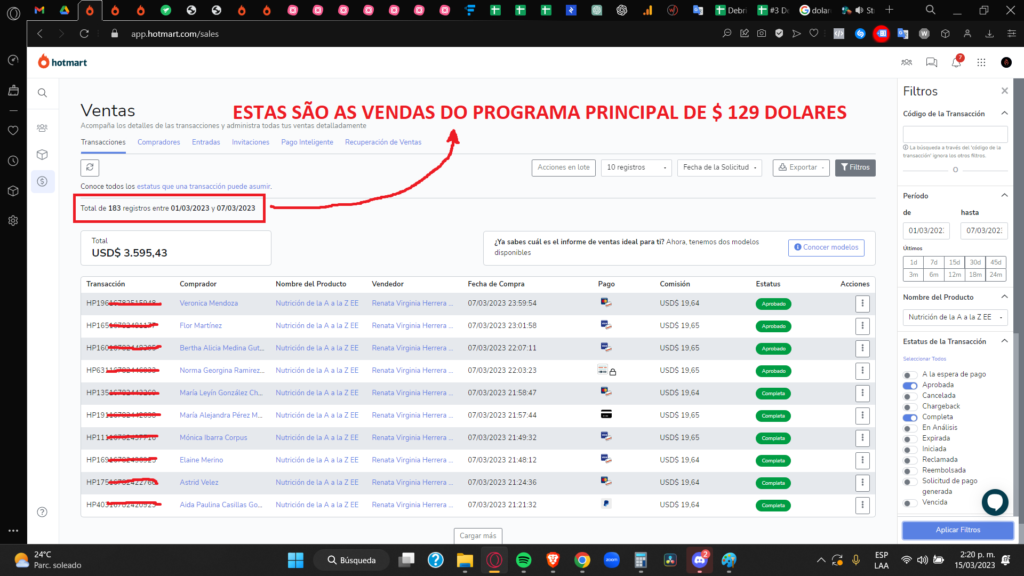Click the Filtros button

(855, 168)
